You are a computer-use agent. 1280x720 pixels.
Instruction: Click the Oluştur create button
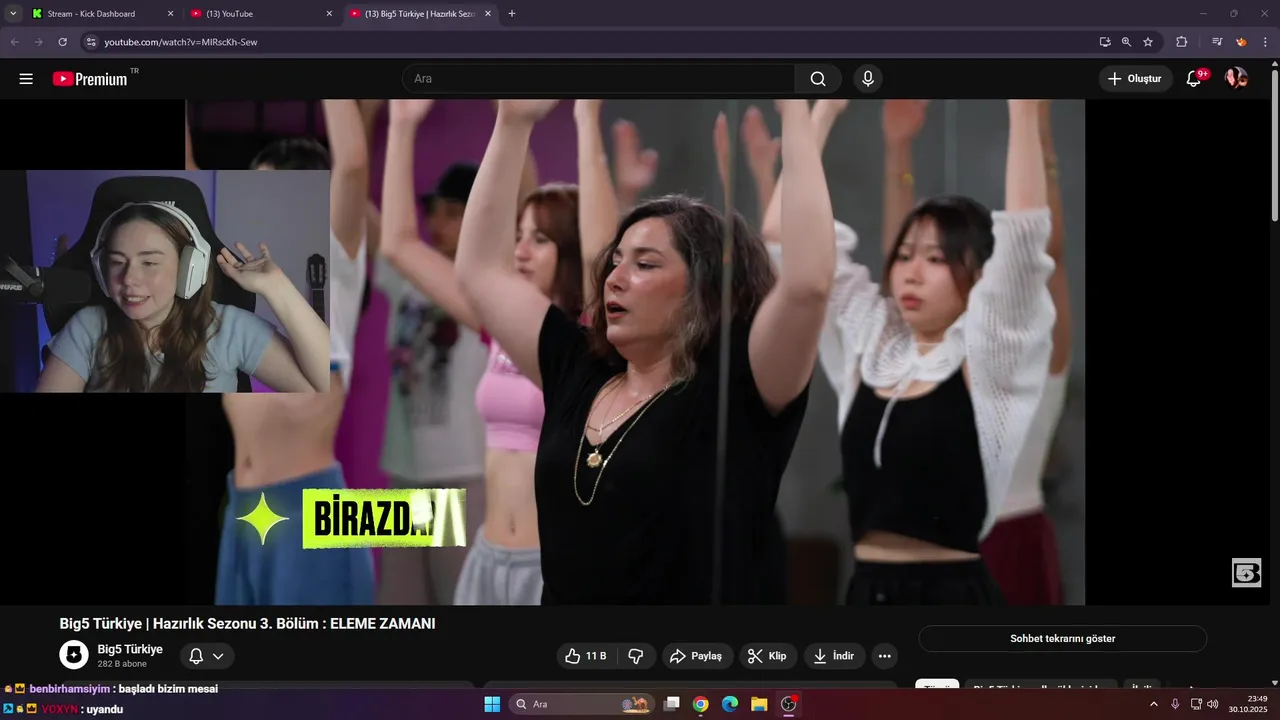(1135, 79)
